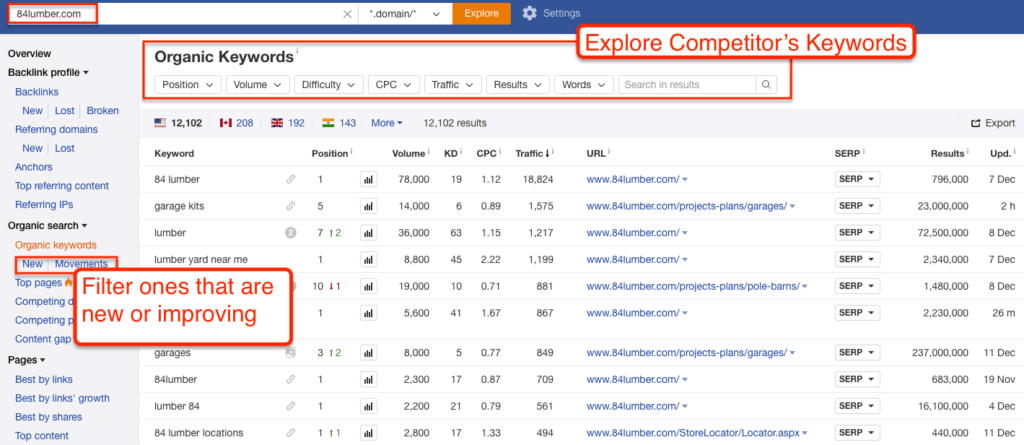
Task: Sort by the KD column header
Action: tap(453, 154)
